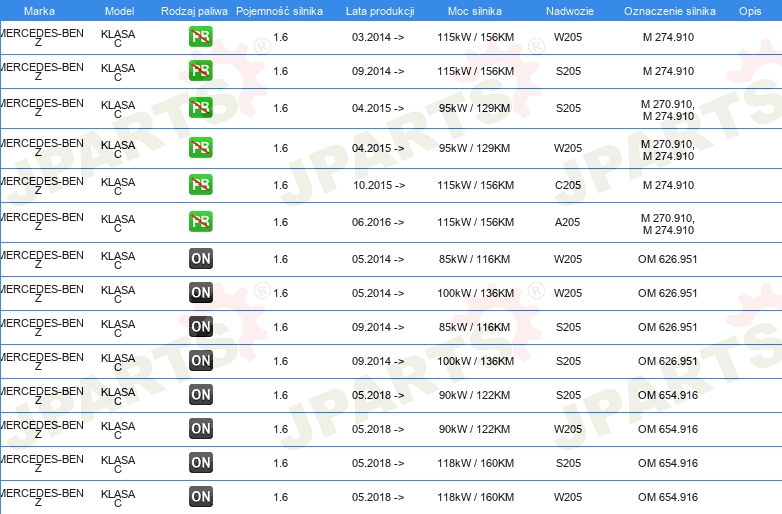
Task: Click the 10.2015 production date cell
Action: tap(379, 185)
